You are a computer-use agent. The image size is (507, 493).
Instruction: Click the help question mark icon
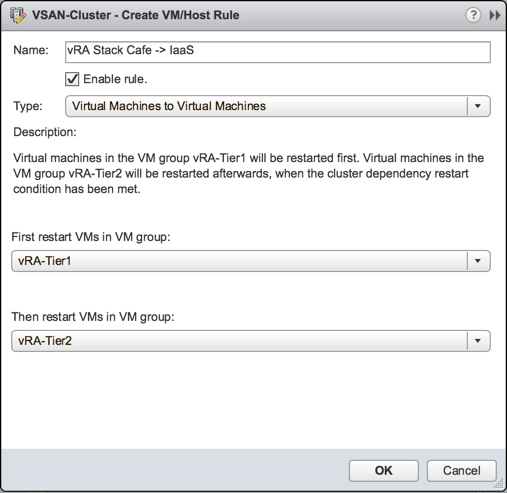(x=473, y=15)
